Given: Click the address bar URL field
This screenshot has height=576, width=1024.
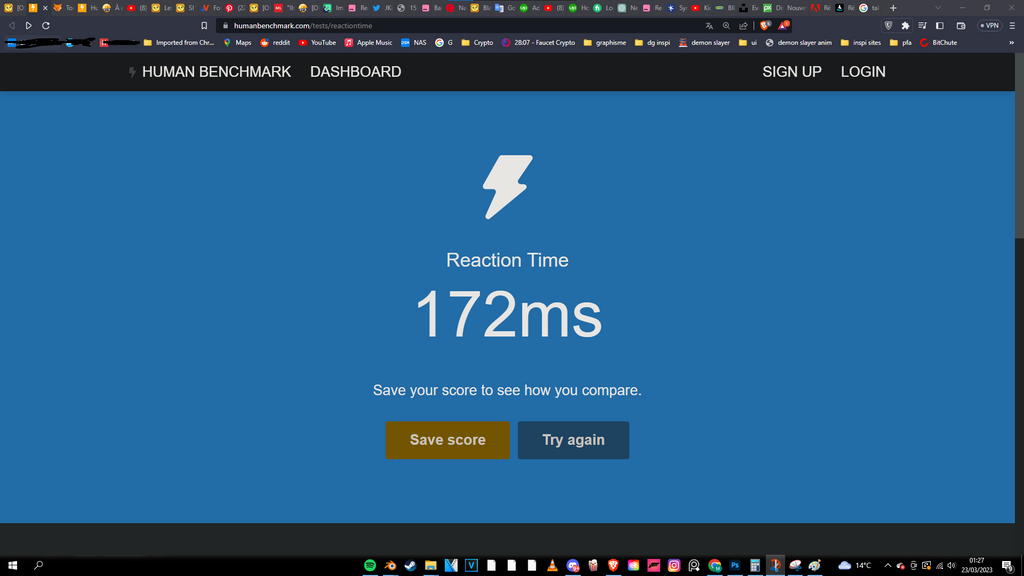Looking at the screenshot, I should pos(457,25).
